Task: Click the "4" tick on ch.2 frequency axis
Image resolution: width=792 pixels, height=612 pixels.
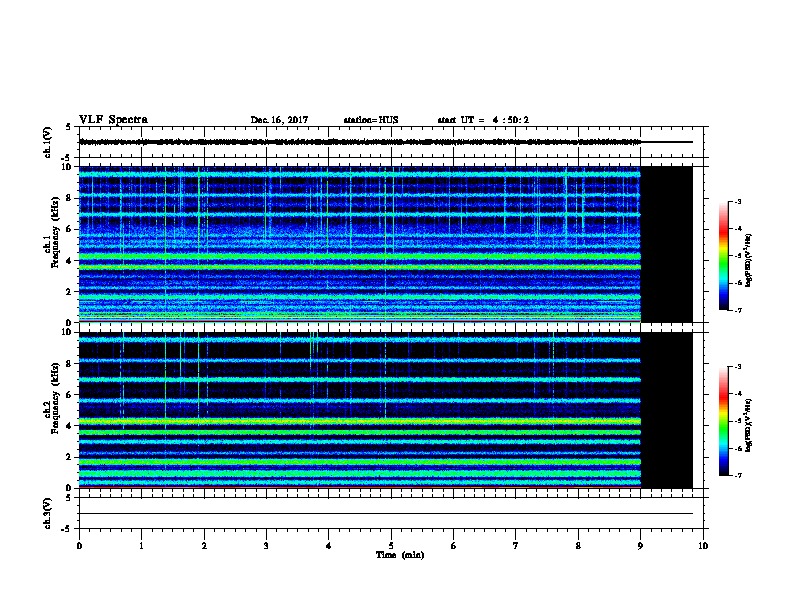Action: point(70,426)
